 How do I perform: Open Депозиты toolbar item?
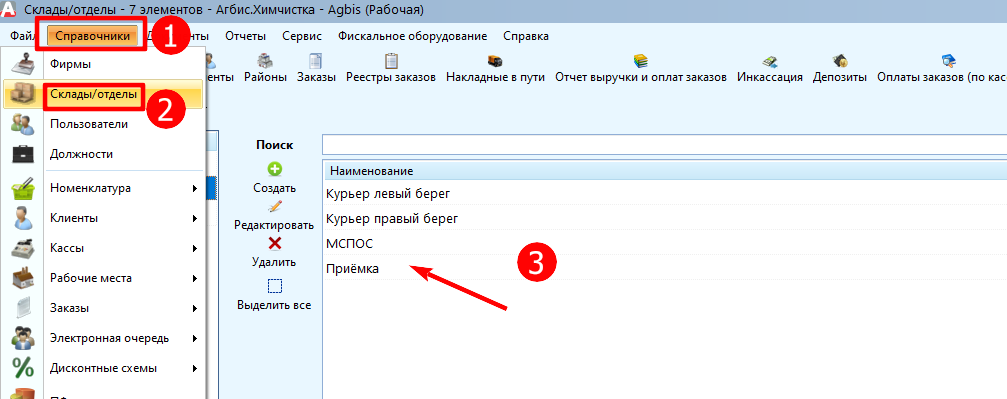840,69
